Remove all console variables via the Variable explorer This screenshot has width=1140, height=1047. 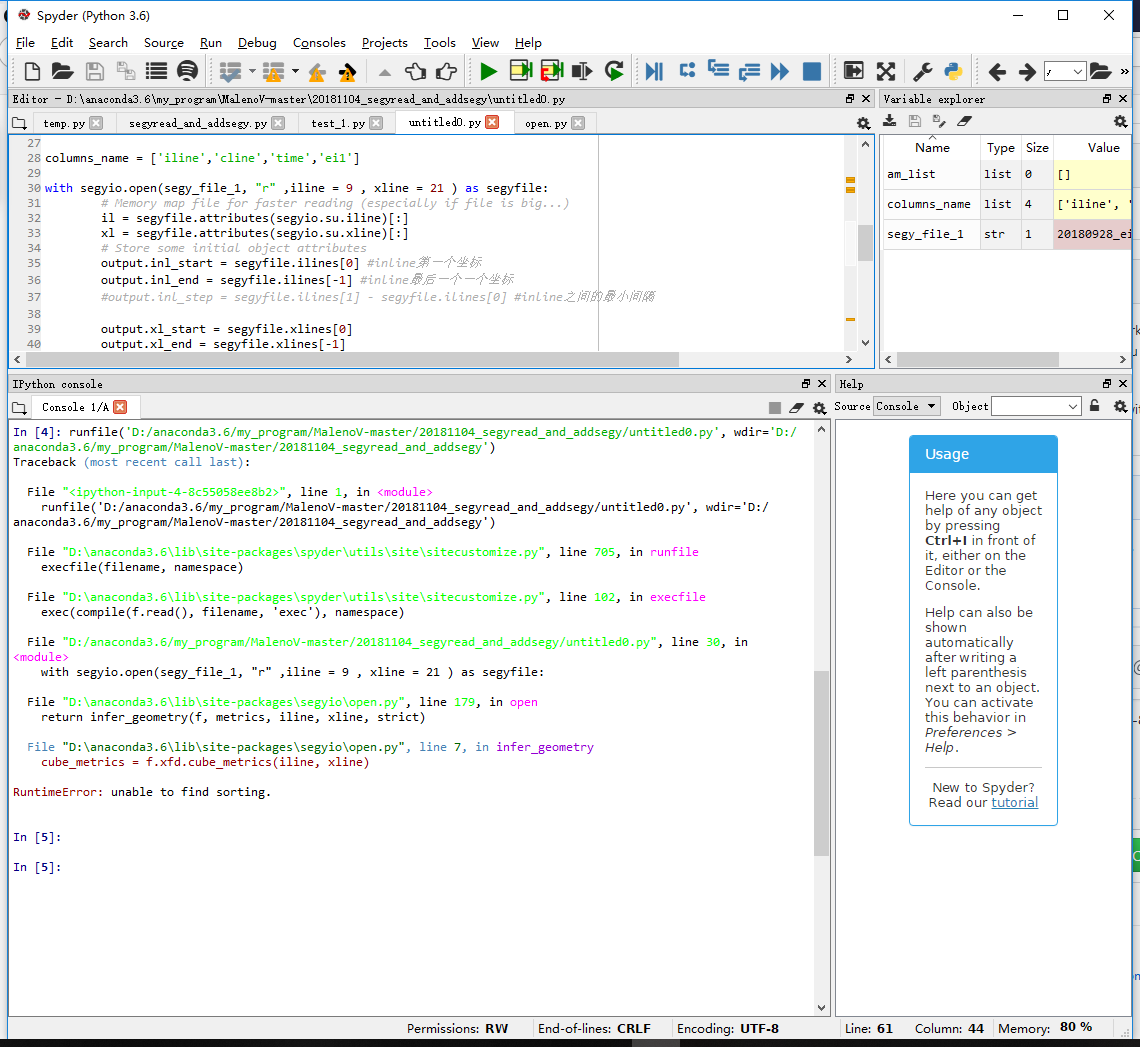963,120
